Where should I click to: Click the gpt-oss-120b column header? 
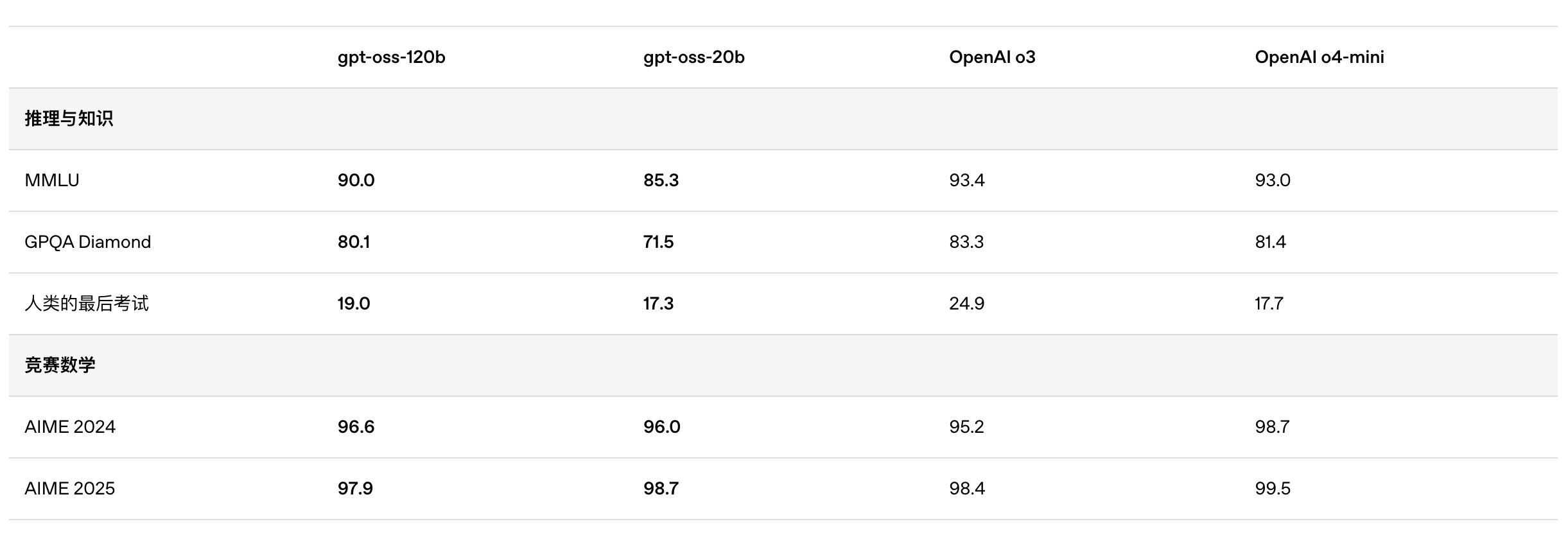click(391, 57)
